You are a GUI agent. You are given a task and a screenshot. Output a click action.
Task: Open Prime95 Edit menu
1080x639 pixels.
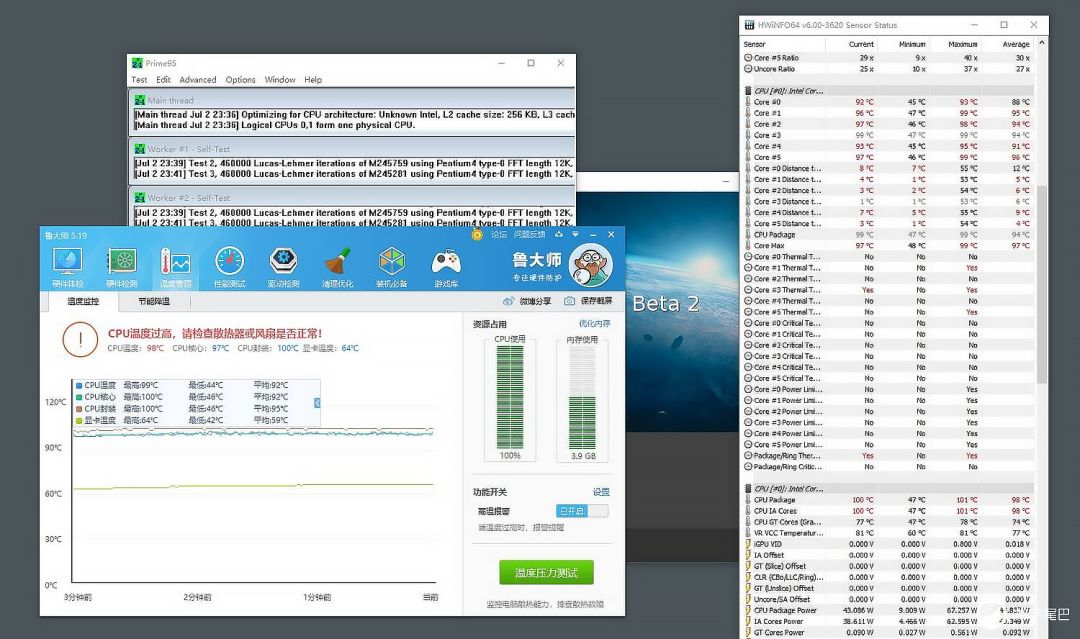[x=163, y=80]
